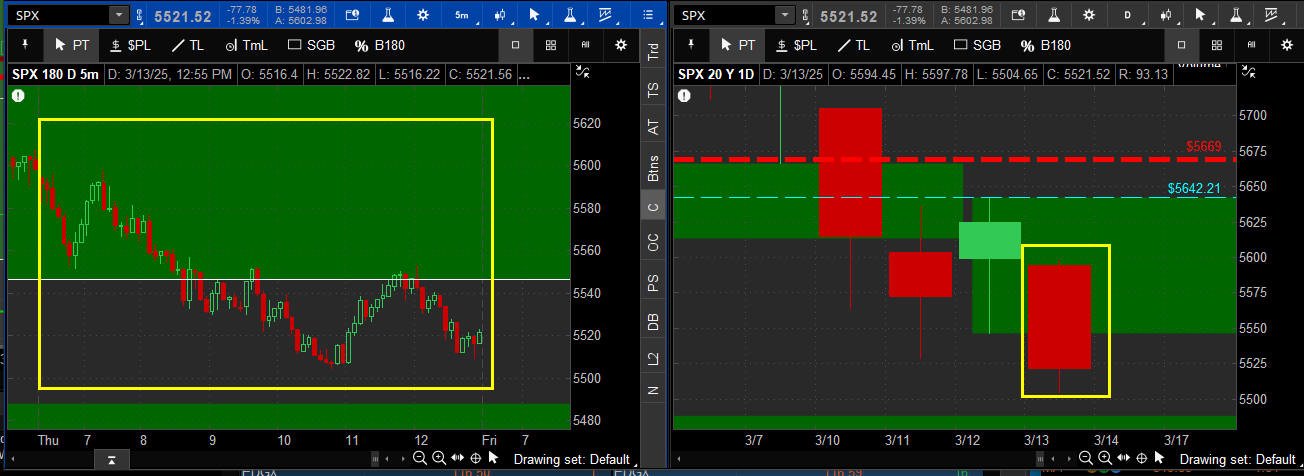
Task: Click the red $5669 price level line label
Action: (x=1204, y=146)
